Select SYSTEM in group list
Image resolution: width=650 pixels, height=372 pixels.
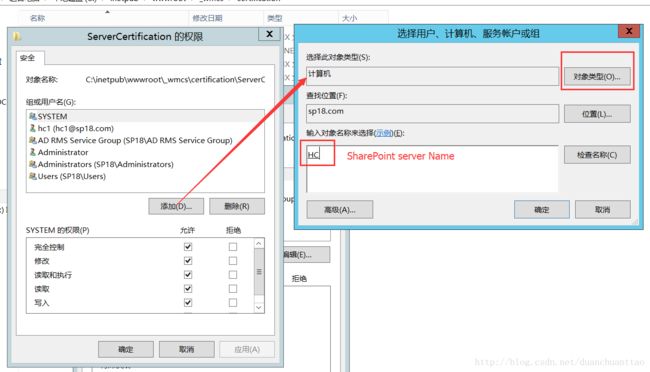pos(145,117)
